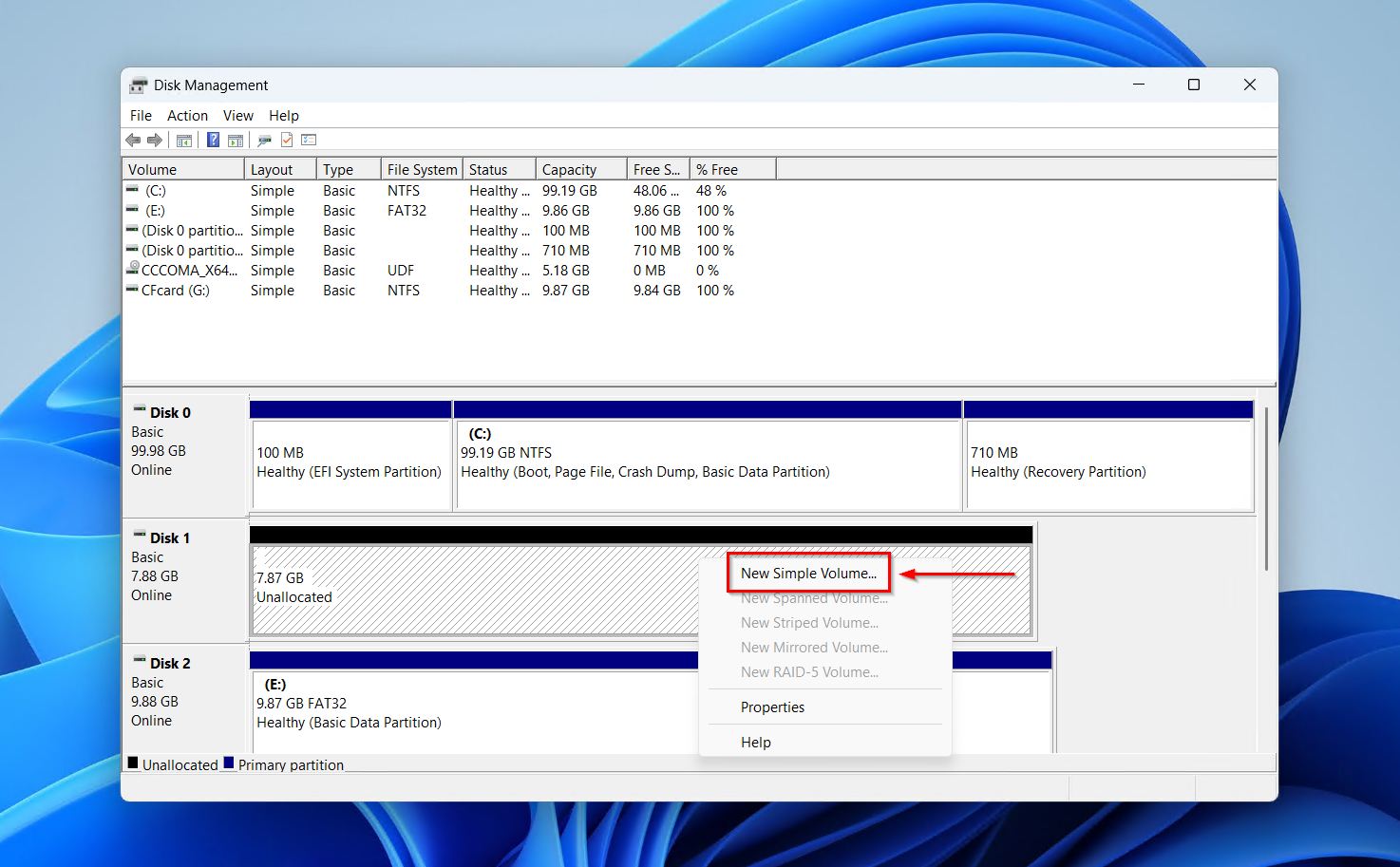The height and width of the screenshot is (867, 1400).
Task: Sort list by File System column header
Action: pyautogui.click(x=422, y=170)
